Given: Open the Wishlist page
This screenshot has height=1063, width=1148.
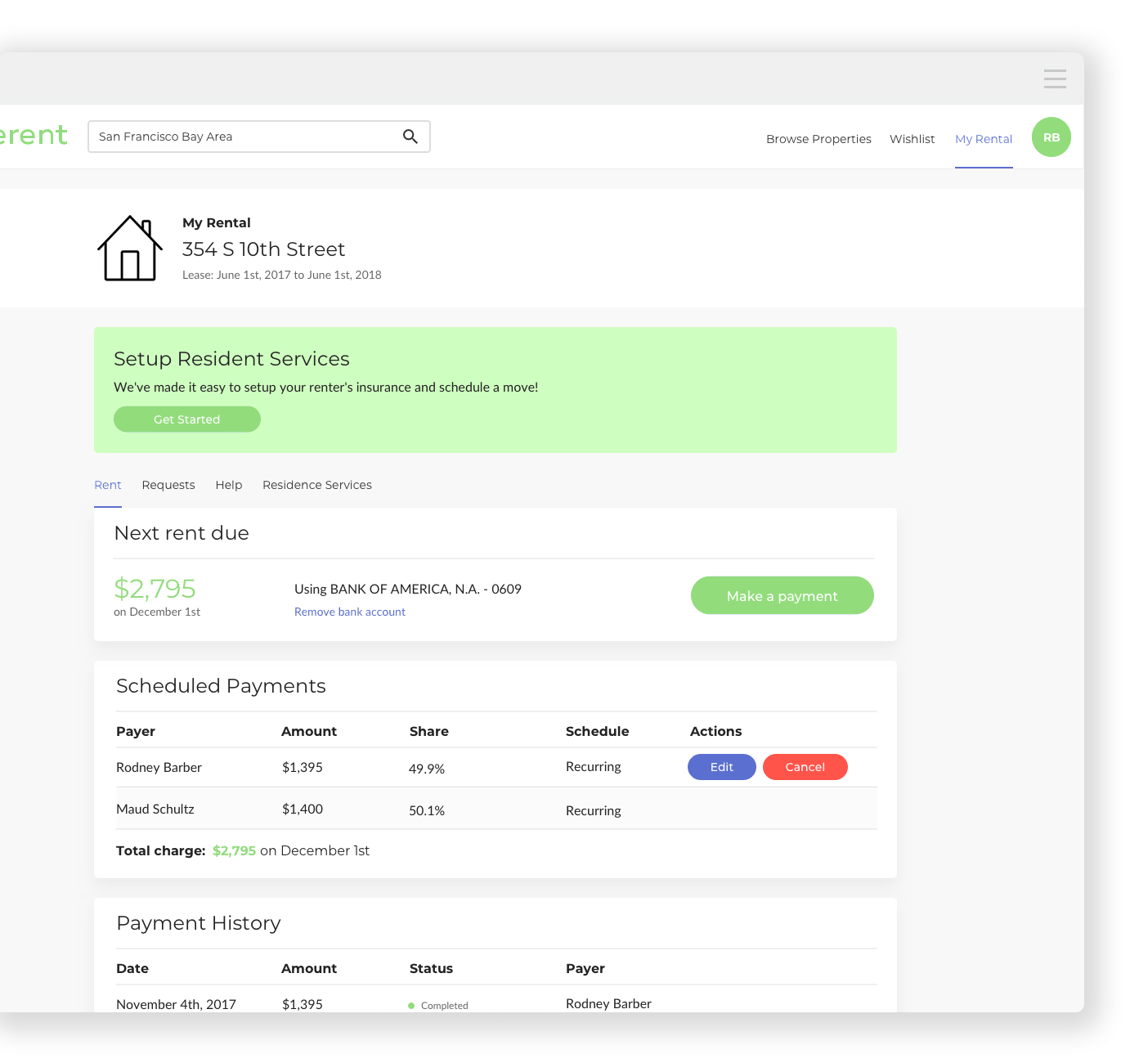Looking at the screenshot, I should [x=912, y=139].
